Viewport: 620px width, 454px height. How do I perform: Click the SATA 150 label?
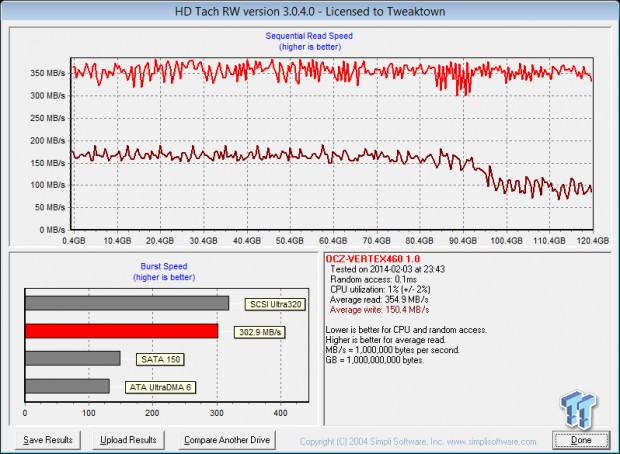click(x=160, y=359)
